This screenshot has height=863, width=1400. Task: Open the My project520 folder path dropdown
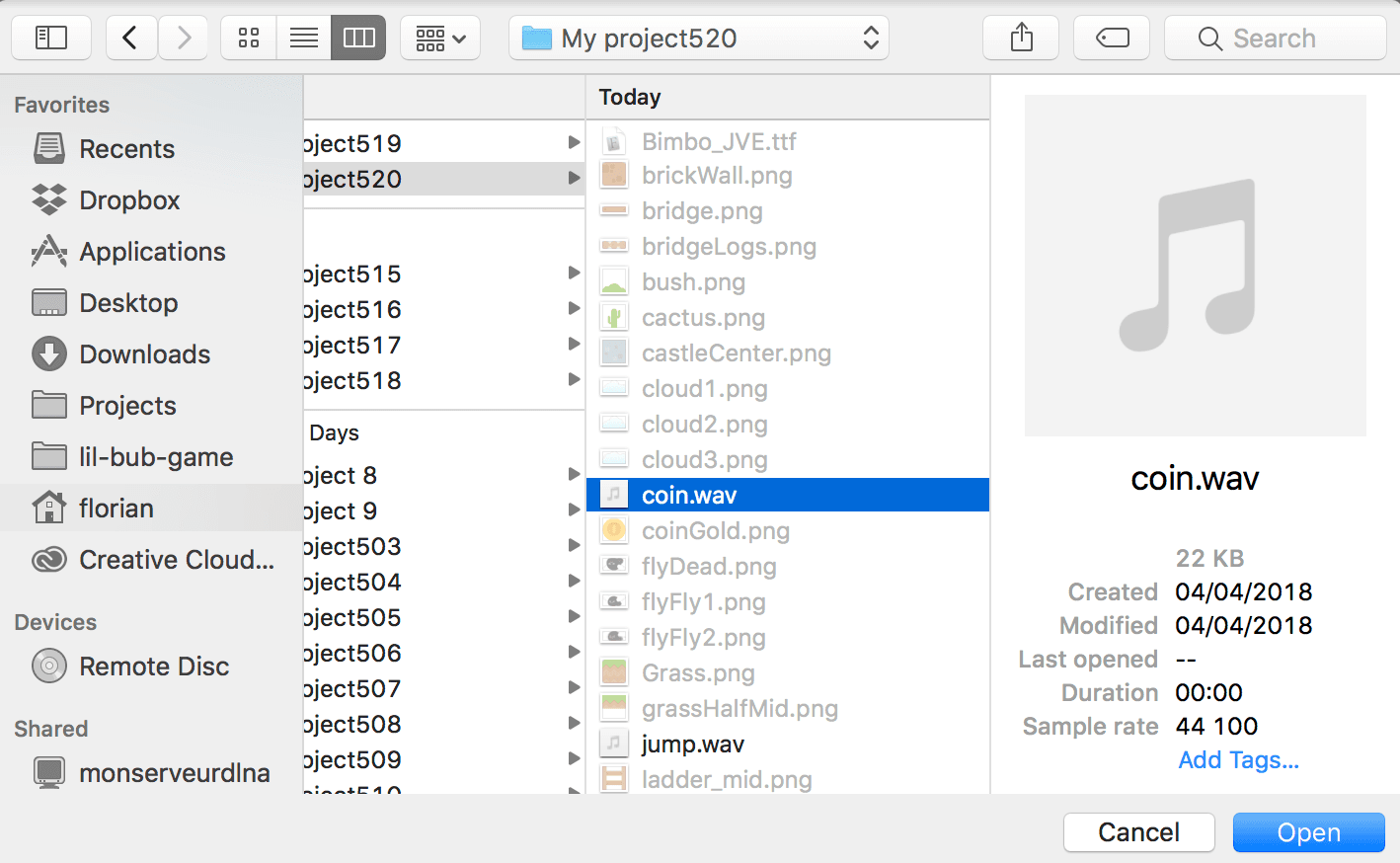tap(698, 39)
